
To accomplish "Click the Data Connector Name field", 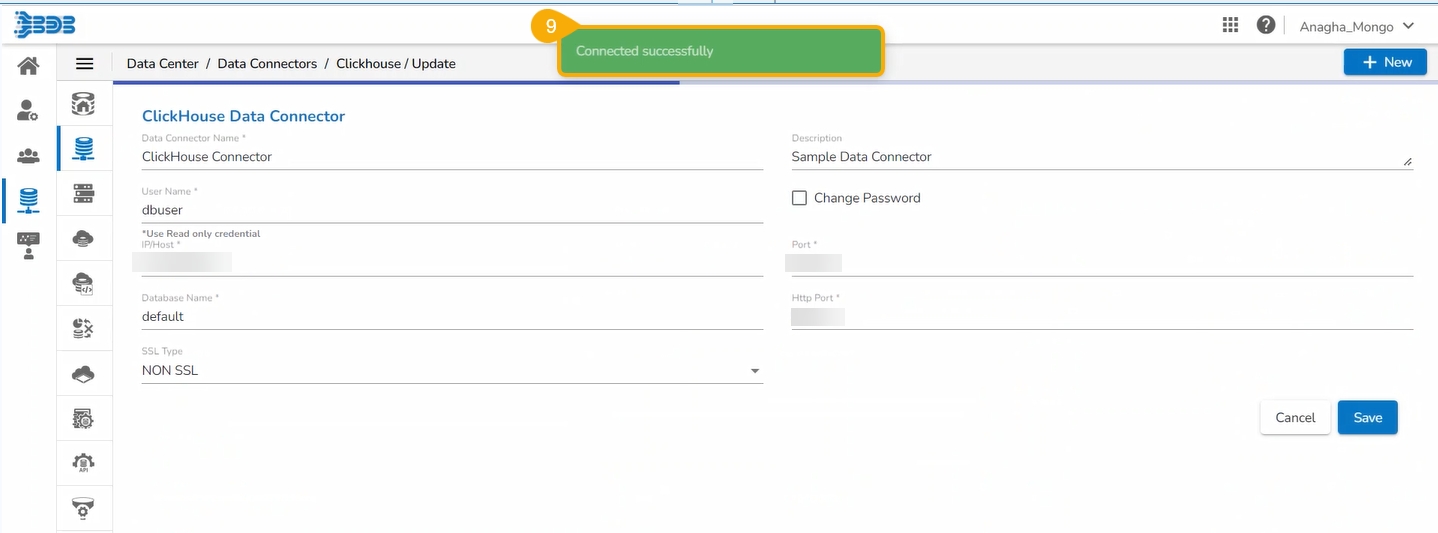I will tap(452, 157).
